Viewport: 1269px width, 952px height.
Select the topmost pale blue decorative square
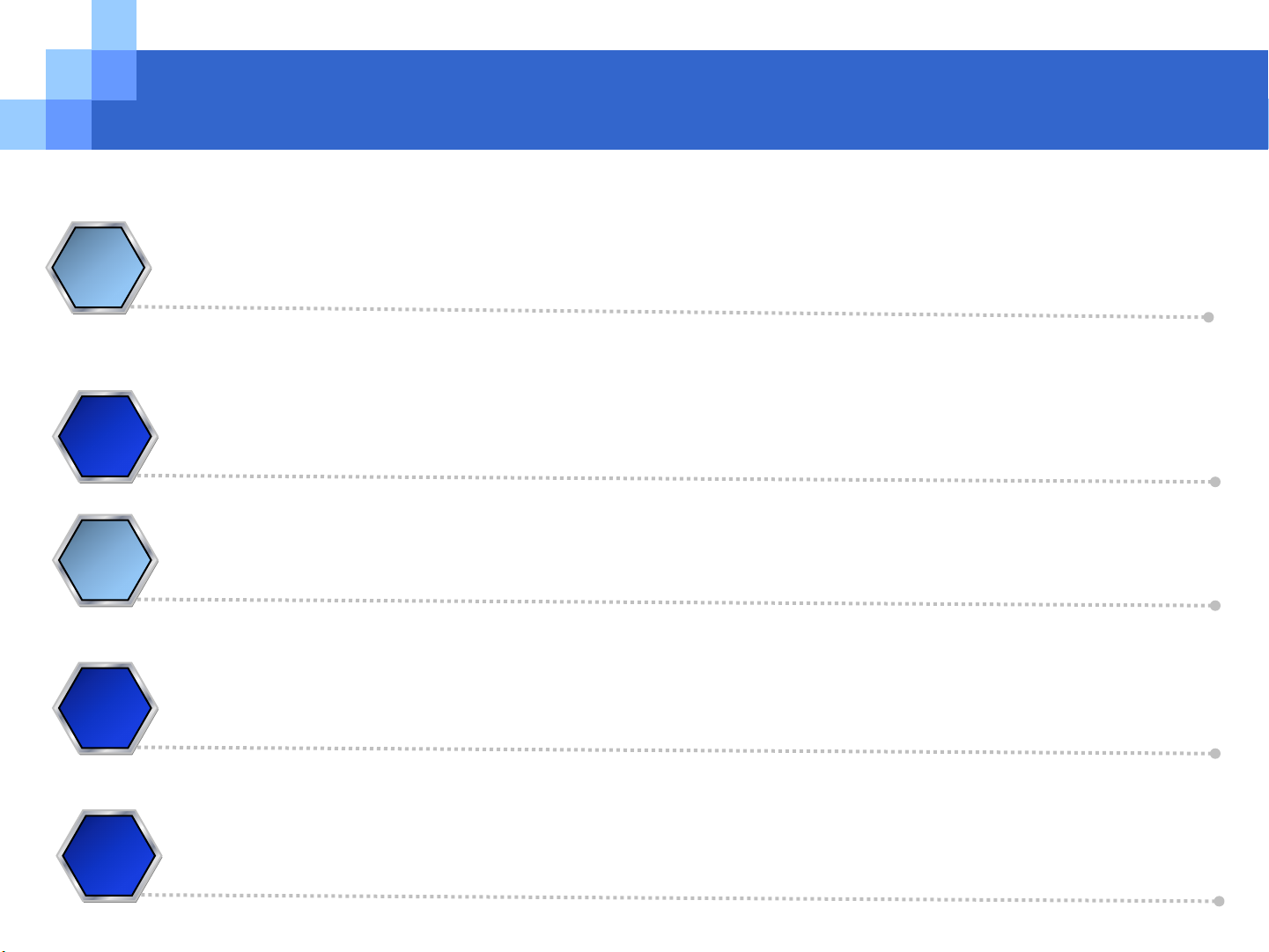(114, 25)
